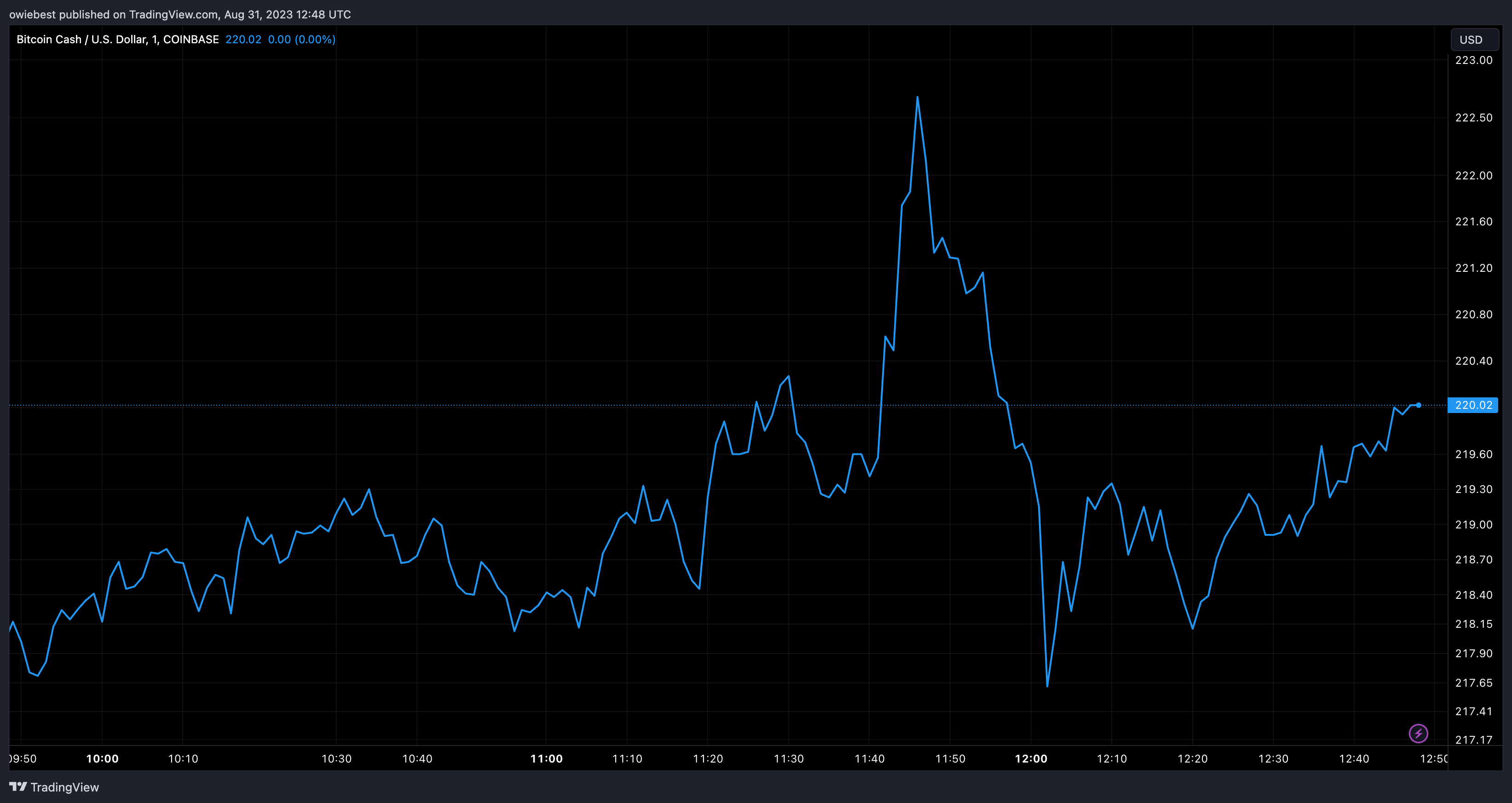The image size is (1512, 803).
Task: Click the 221.60 price scale label
Action: click(1473, 222)
